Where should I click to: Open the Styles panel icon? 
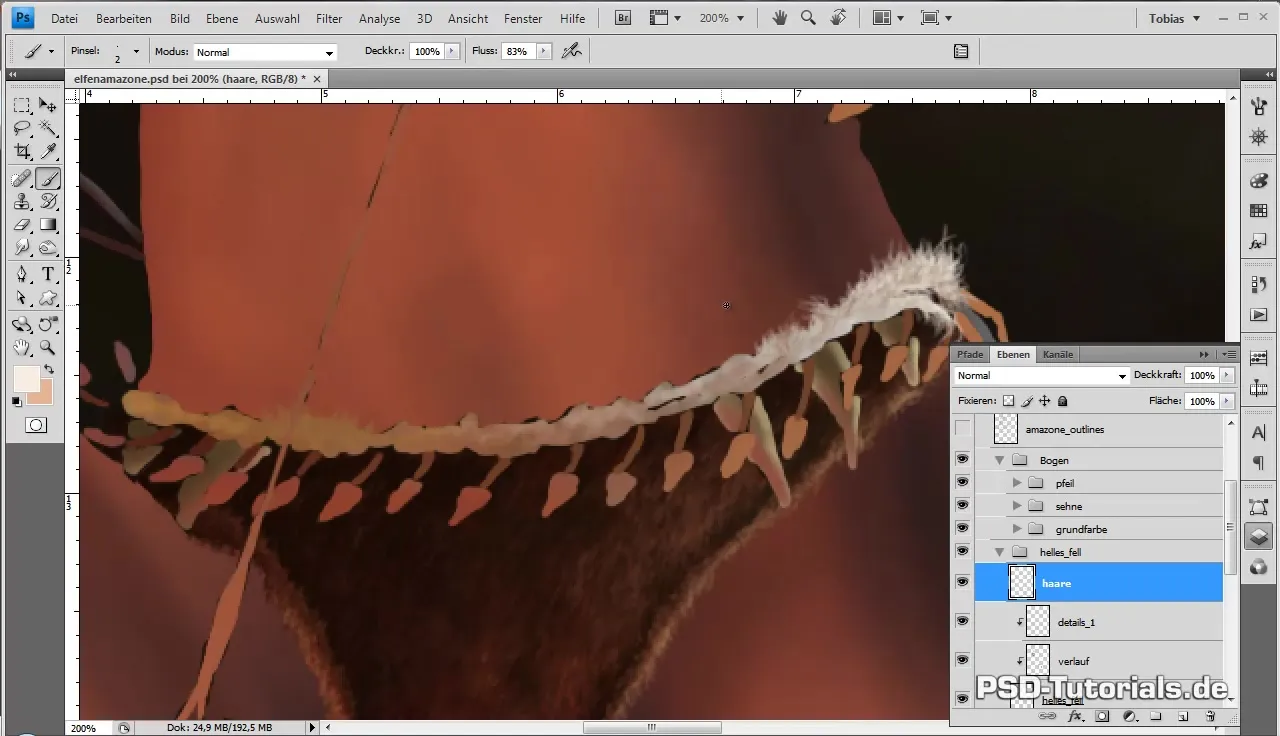click(x=1259, y=243)
